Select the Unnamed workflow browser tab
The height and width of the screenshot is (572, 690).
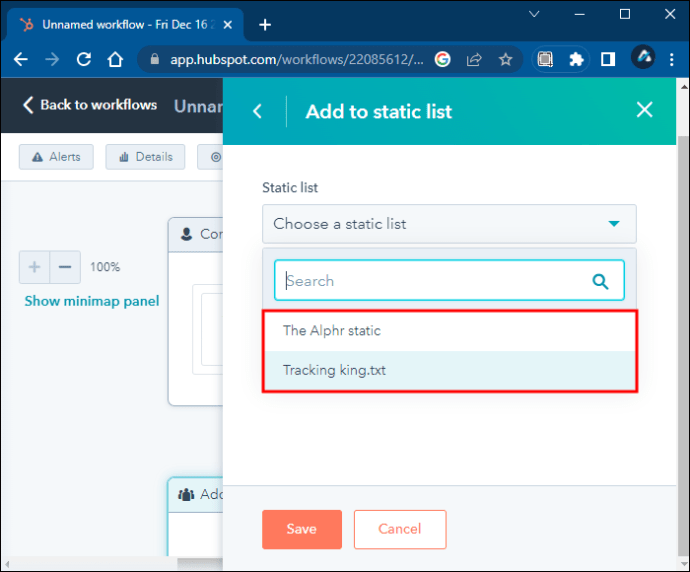pyautogui.click(x=125, y=25)
